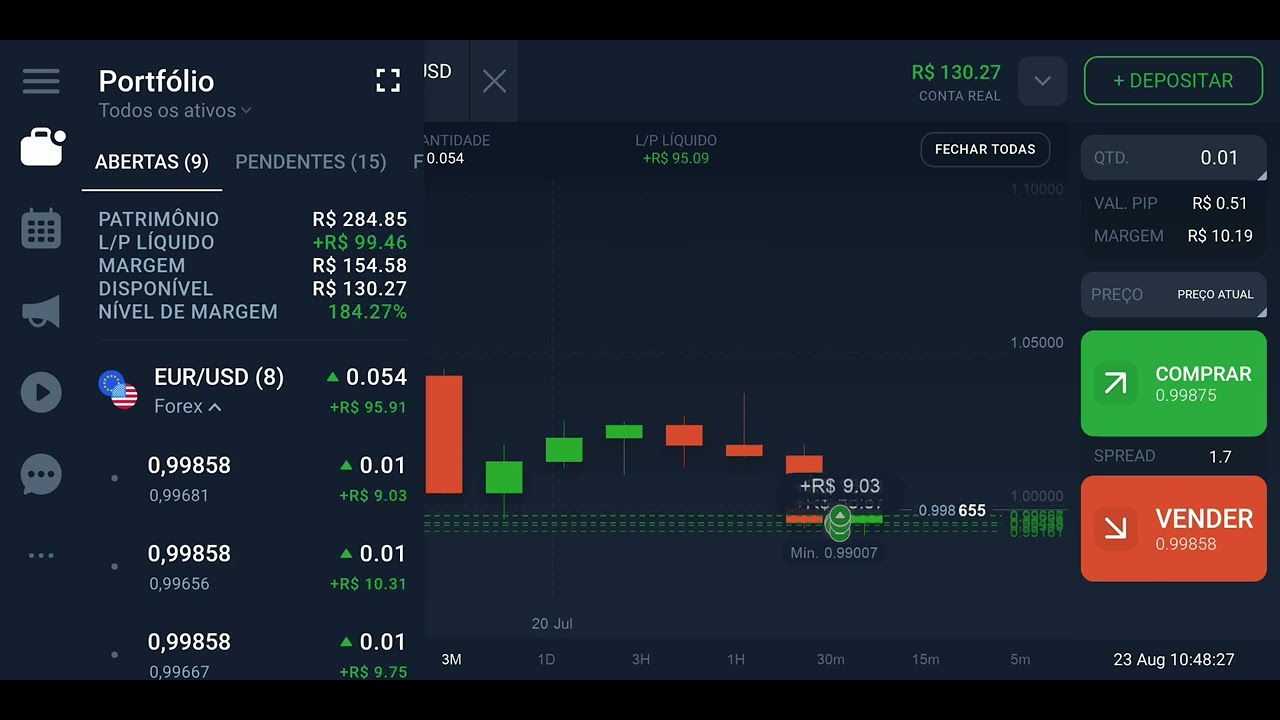Close the EUR/USD chart tab
The width and height of the screenshot is (1280, 720).
(494, 82)
